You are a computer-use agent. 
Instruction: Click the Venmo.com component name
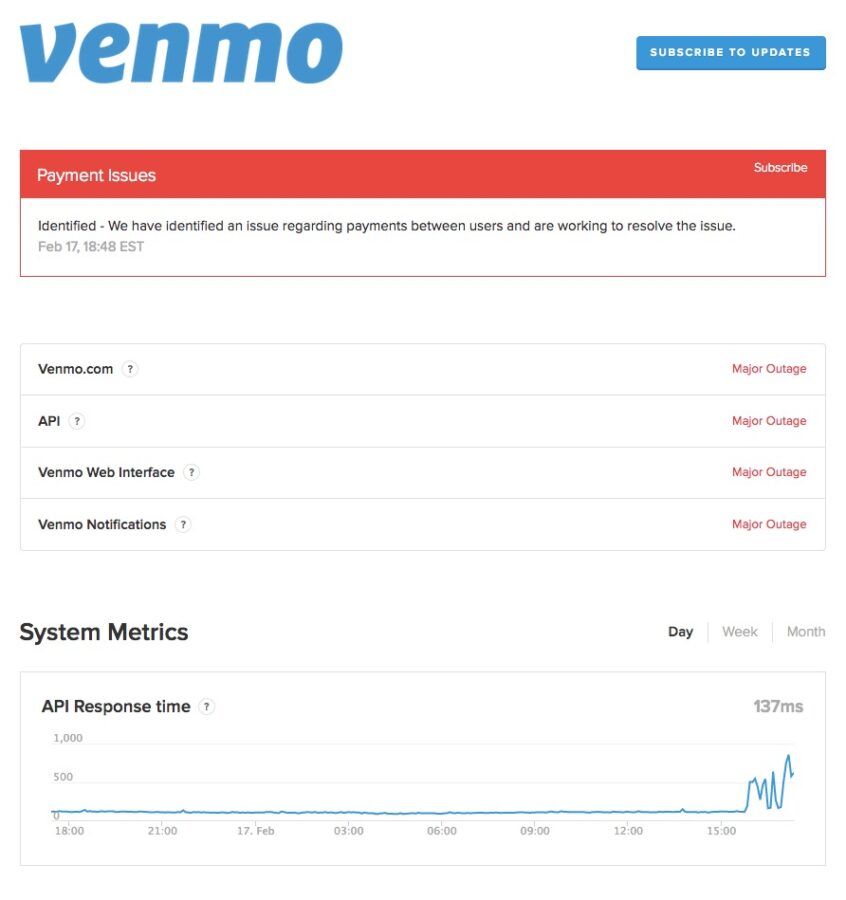75,369
